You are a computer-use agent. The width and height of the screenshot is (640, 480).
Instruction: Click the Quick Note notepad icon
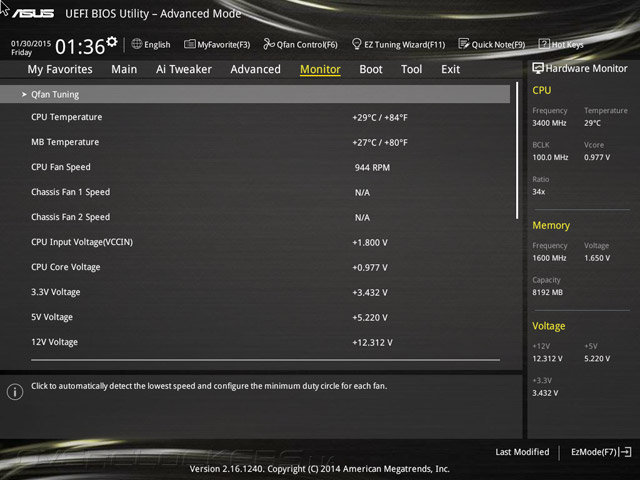pos(464,44)
